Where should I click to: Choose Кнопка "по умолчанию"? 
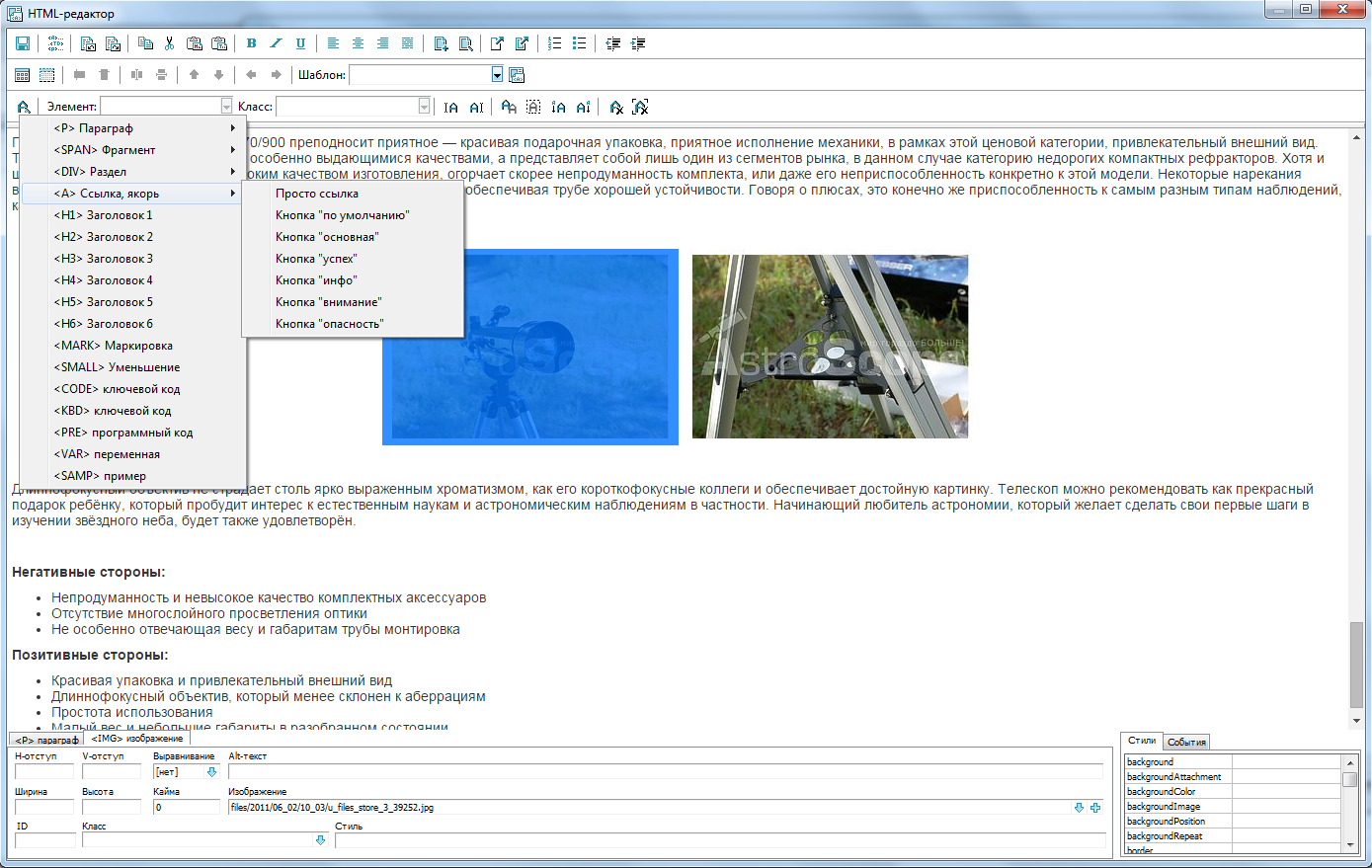tap(354, 215)
